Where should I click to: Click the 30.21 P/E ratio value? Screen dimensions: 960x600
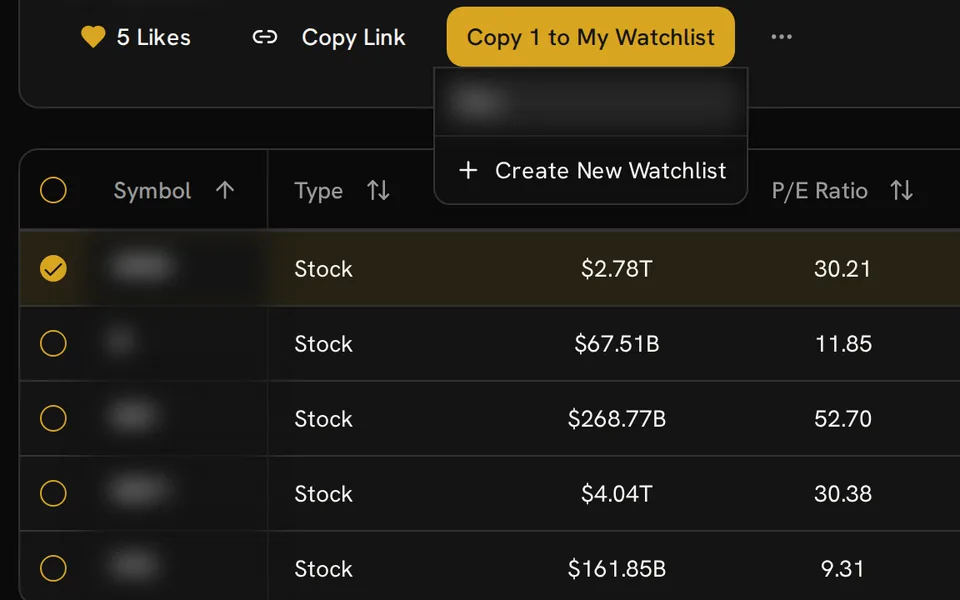click(842, 269)
